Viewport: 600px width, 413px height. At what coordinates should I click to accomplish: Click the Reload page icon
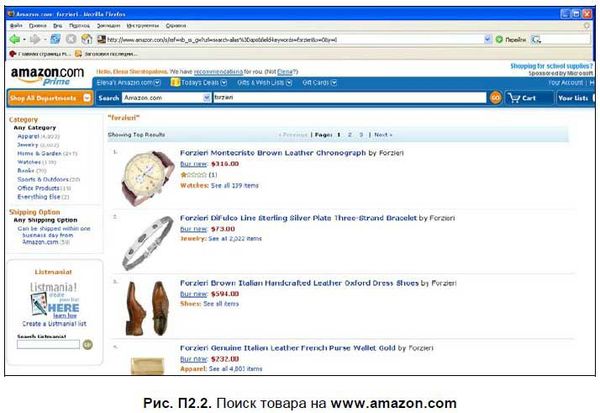click(x=55, y=39)
